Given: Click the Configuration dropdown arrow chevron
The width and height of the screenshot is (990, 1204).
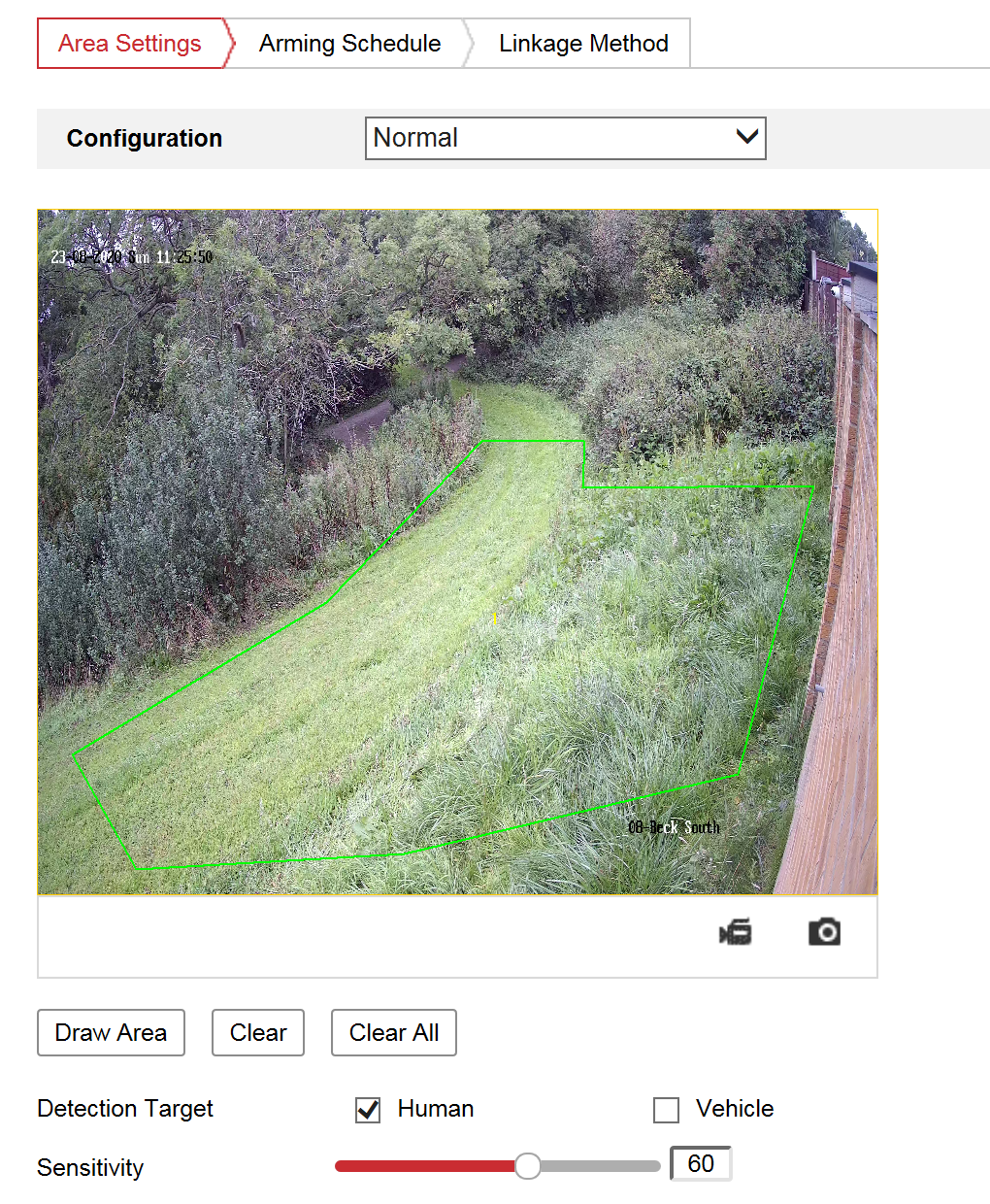Looking at the screenshot, I should click(x=746, y=137).
